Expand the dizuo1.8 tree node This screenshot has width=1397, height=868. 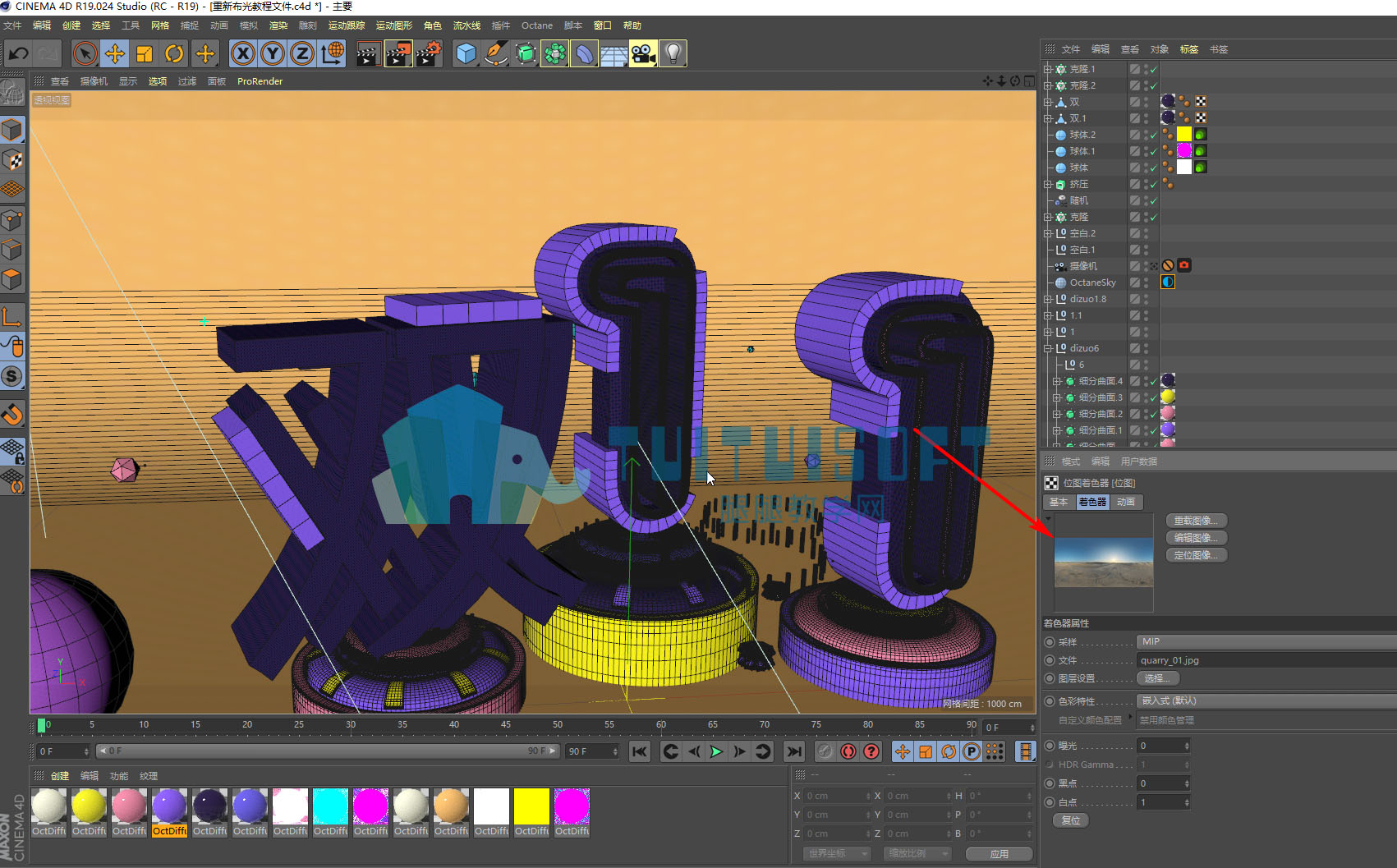click(1048, 299)
